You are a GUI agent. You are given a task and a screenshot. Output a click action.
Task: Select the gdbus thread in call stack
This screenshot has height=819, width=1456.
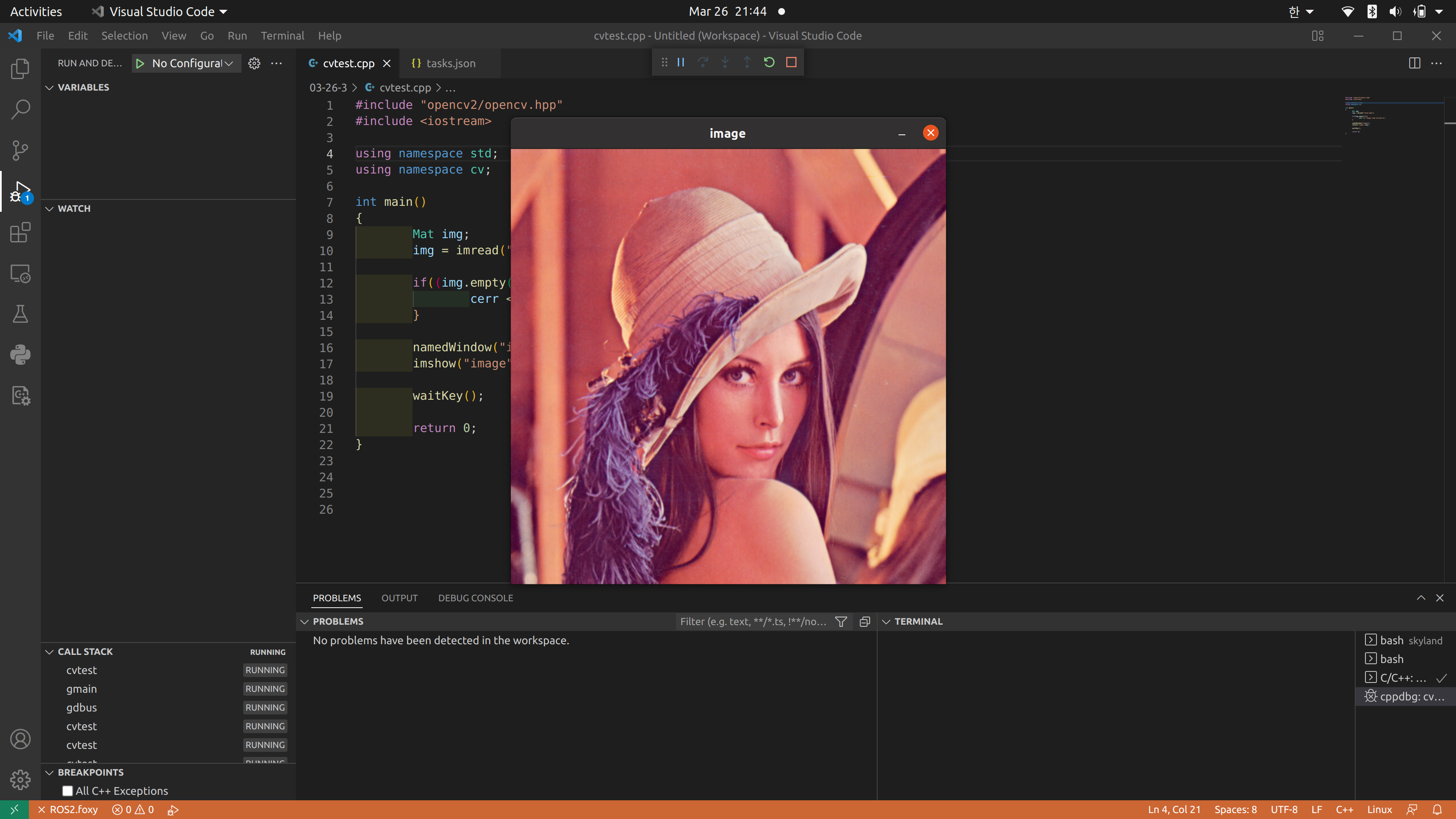click(168, 707)
